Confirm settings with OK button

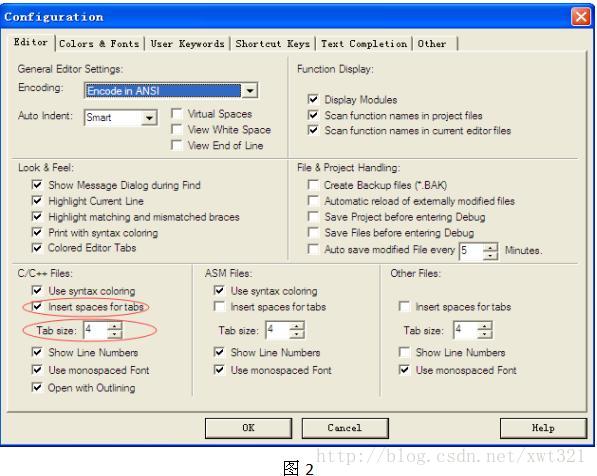point(248,428)
